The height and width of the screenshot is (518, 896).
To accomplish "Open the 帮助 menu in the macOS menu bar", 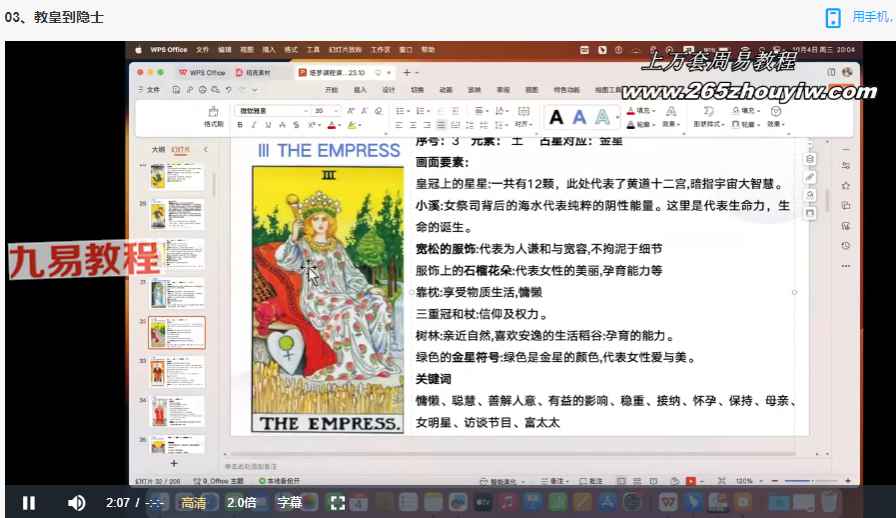I will pyautogui.click(x=428, y=50).
